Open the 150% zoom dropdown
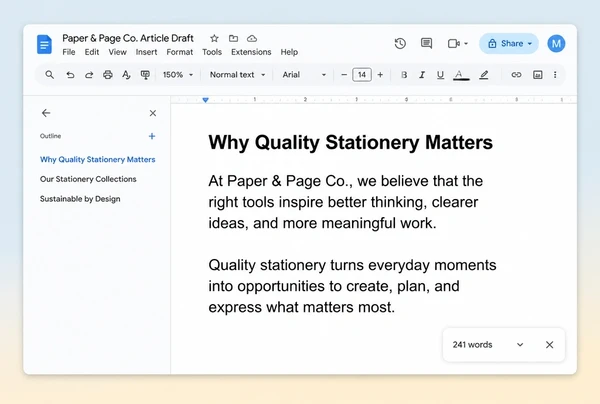 [x=178, y=75]
